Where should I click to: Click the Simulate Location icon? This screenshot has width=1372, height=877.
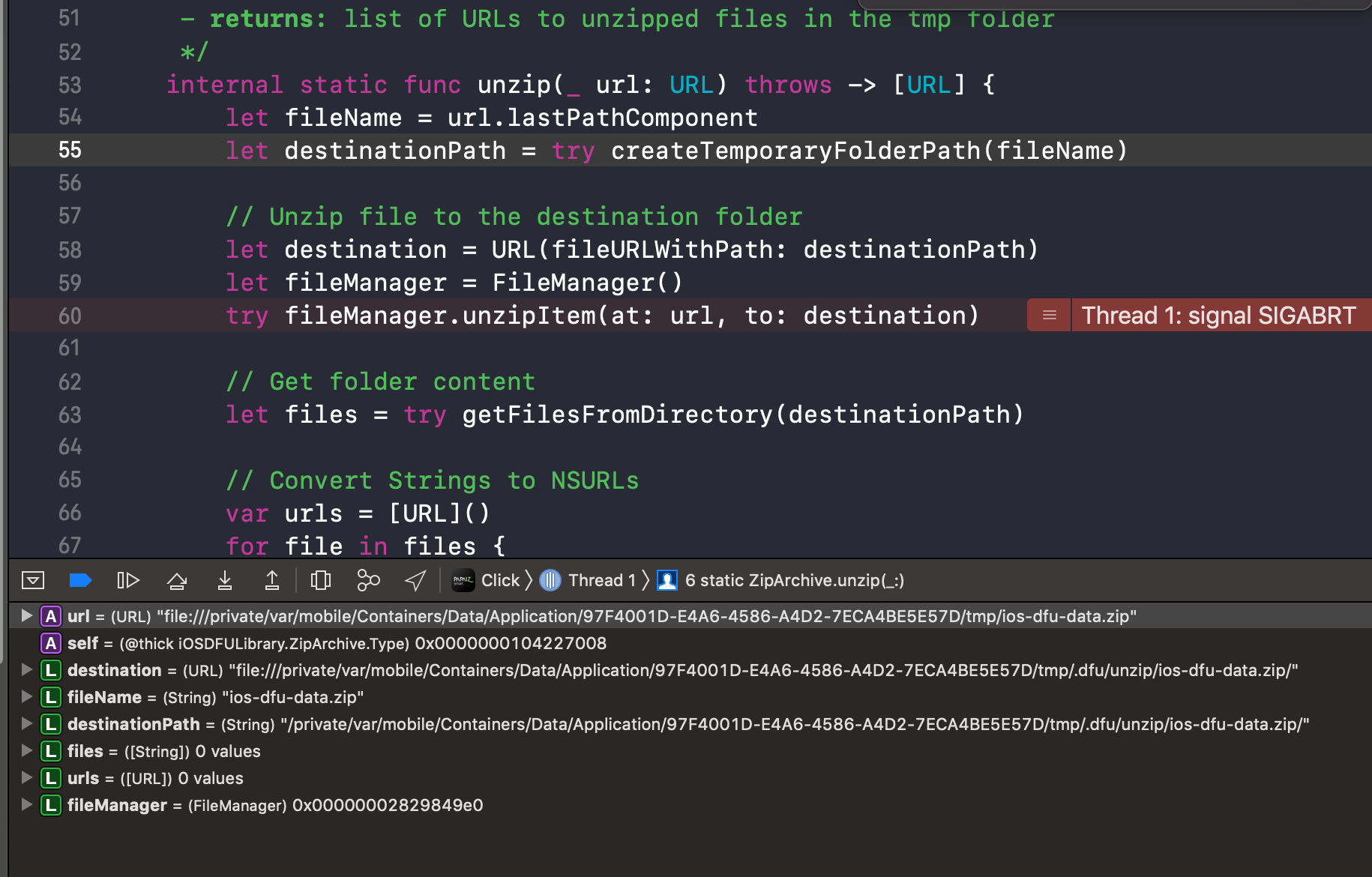(x=415, y=579)
